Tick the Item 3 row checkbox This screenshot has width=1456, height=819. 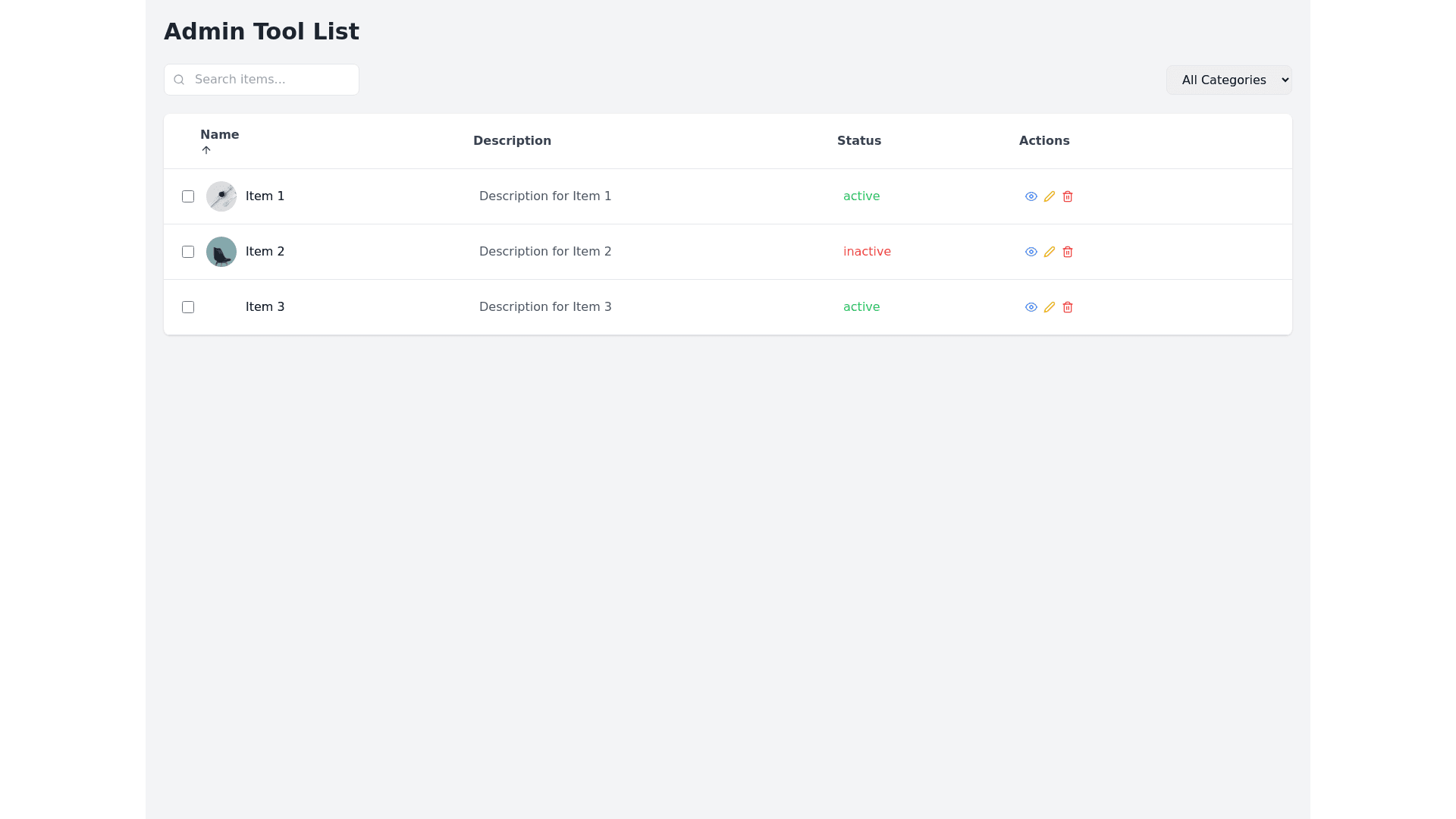coord(188,307)
